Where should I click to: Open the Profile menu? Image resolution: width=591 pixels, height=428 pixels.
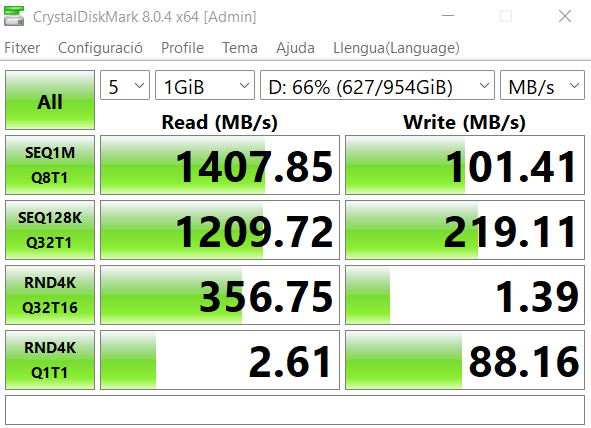coord(182,48)
